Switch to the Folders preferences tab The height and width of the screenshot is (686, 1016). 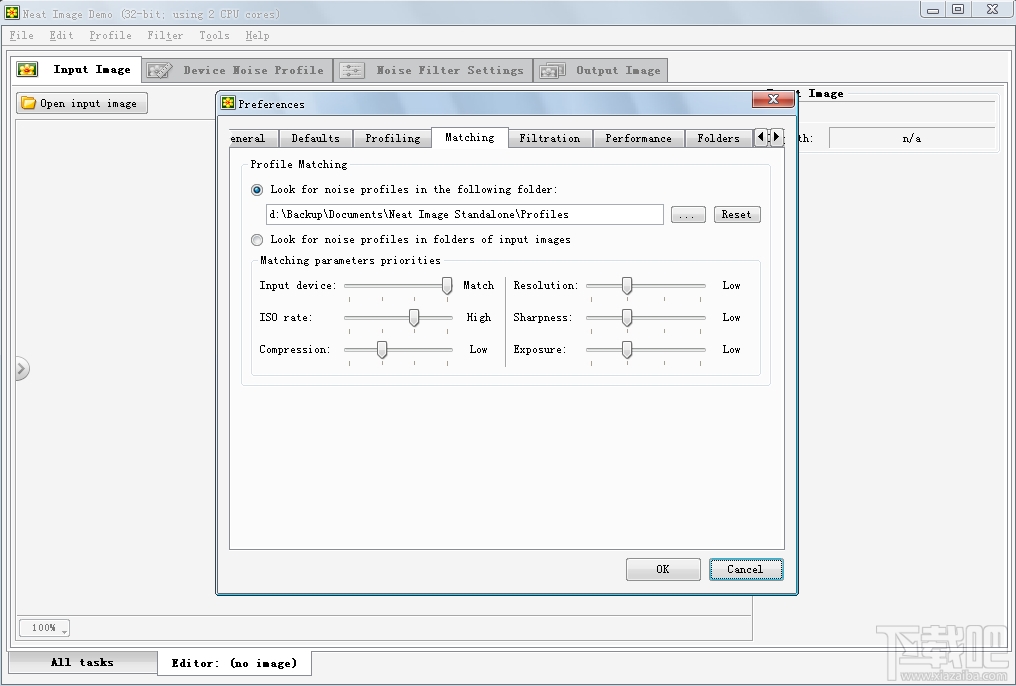coord(718,138)
